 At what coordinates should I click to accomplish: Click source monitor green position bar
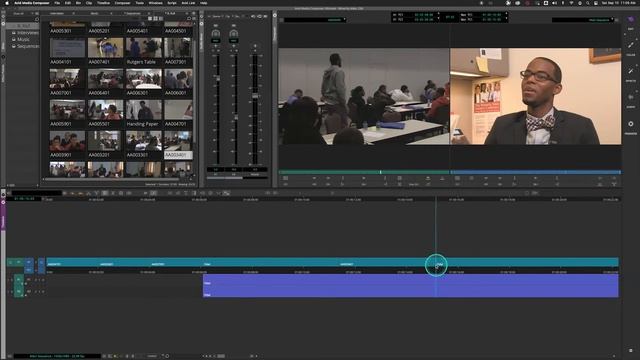[364, 172]
